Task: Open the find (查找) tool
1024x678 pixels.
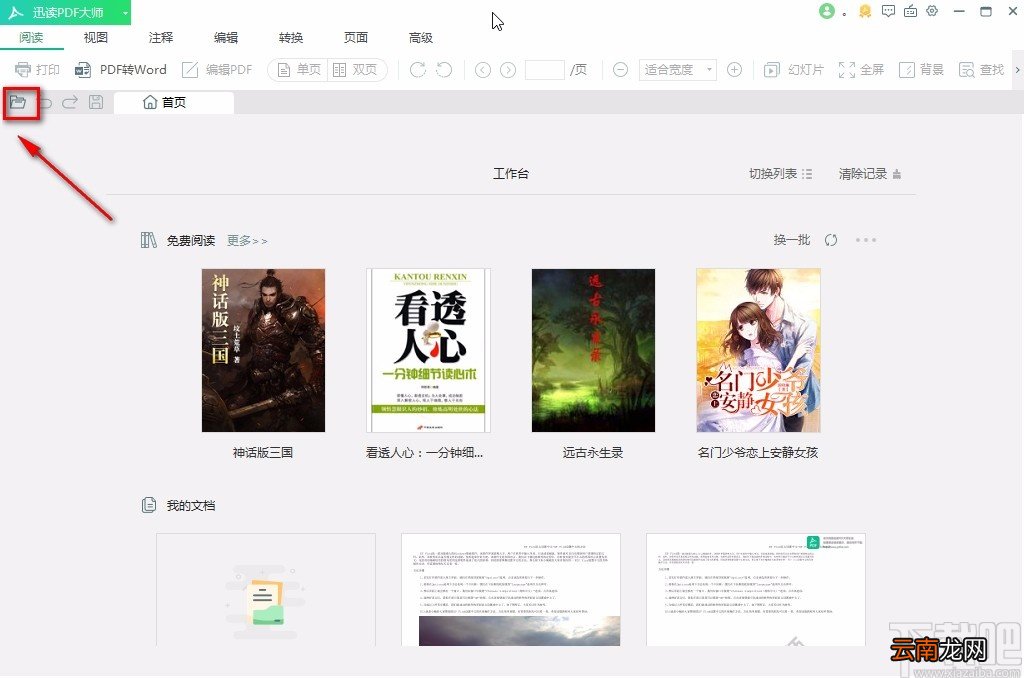Action: (981, 69)
